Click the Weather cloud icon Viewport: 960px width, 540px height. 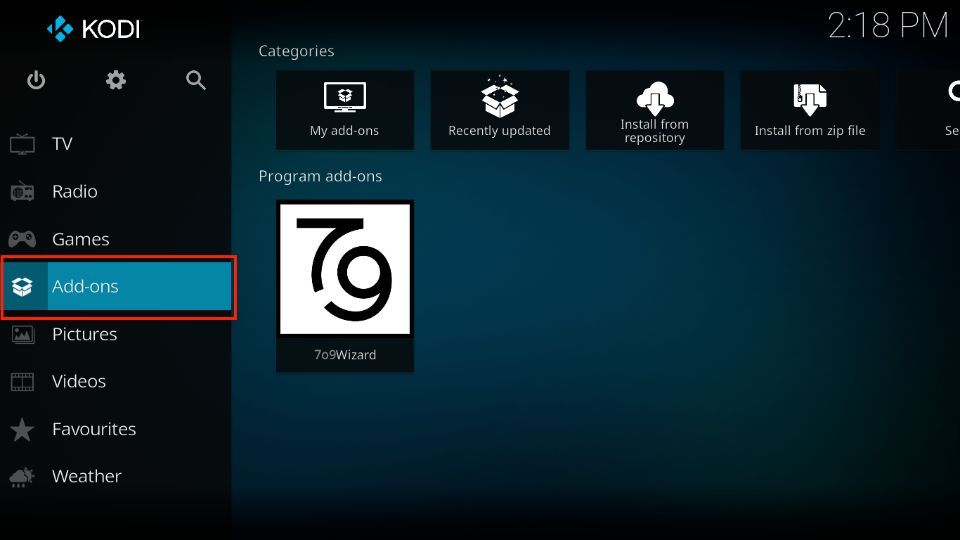click(22, 477)
